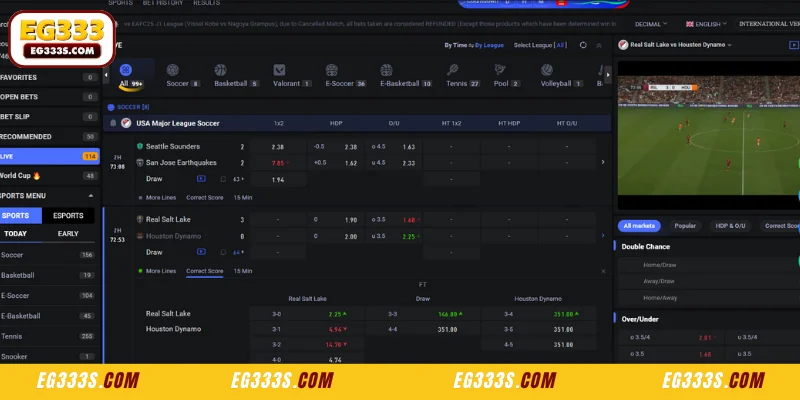
Task: Select the EARLY tab
Action: 68,234
